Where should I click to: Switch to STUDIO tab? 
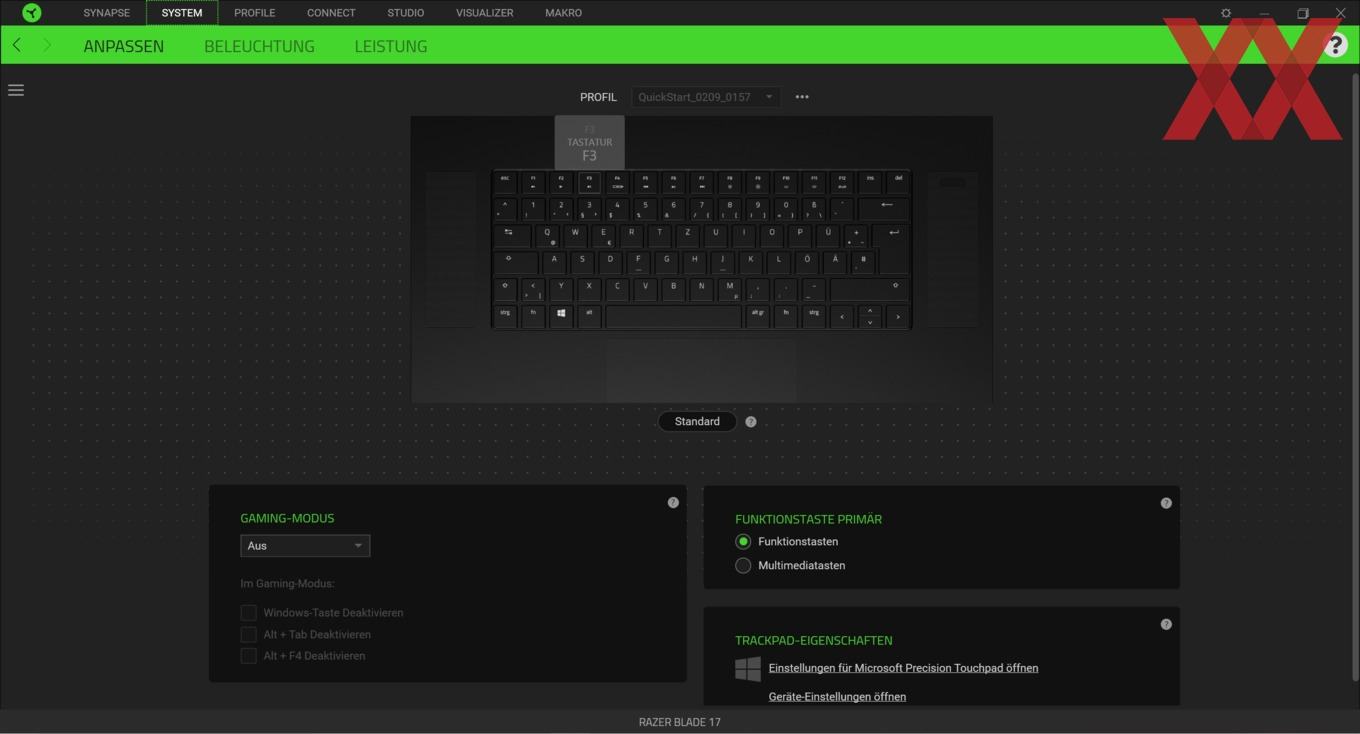click(406, 13)
